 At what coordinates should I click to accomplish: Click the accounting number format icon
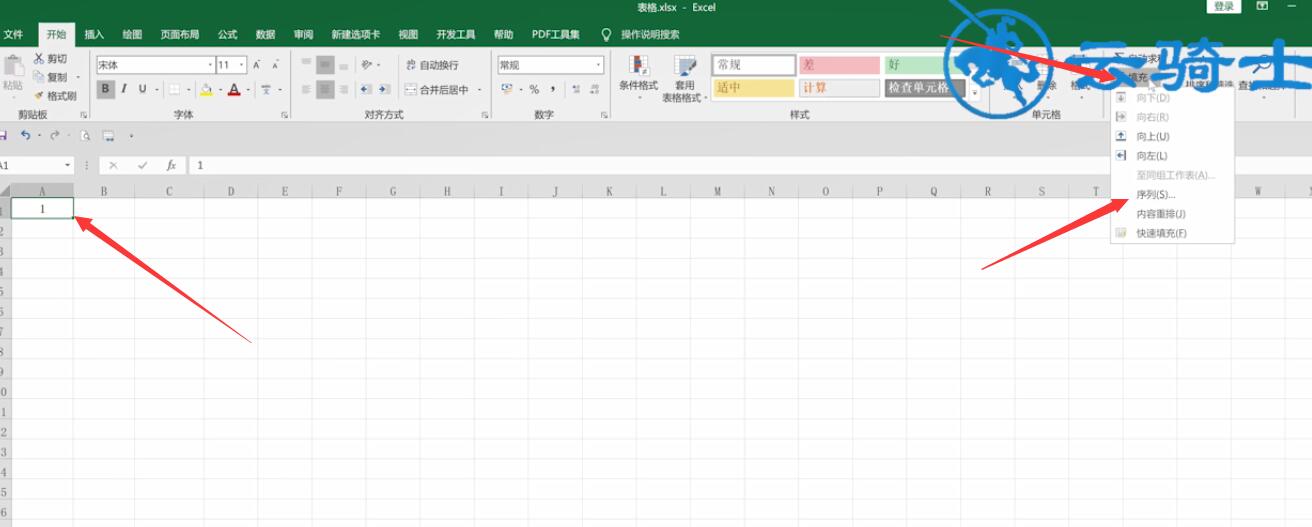point(507,89)
